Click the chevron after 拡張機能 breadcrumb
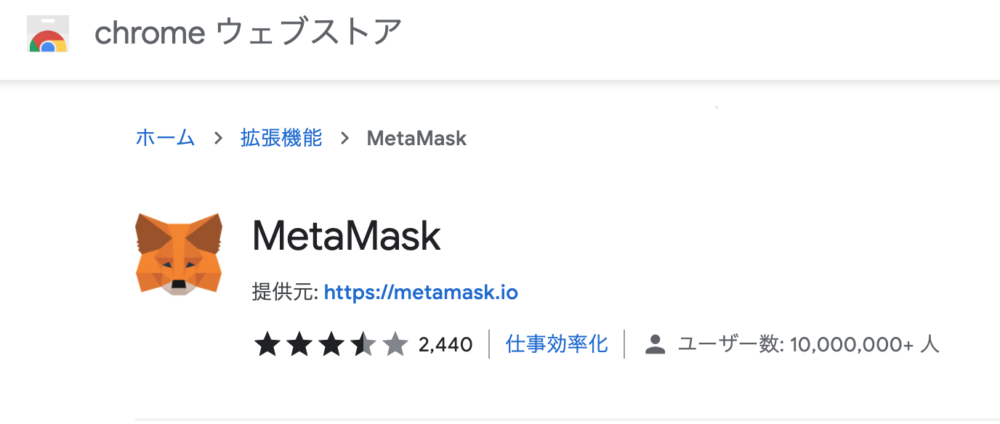 345,138
